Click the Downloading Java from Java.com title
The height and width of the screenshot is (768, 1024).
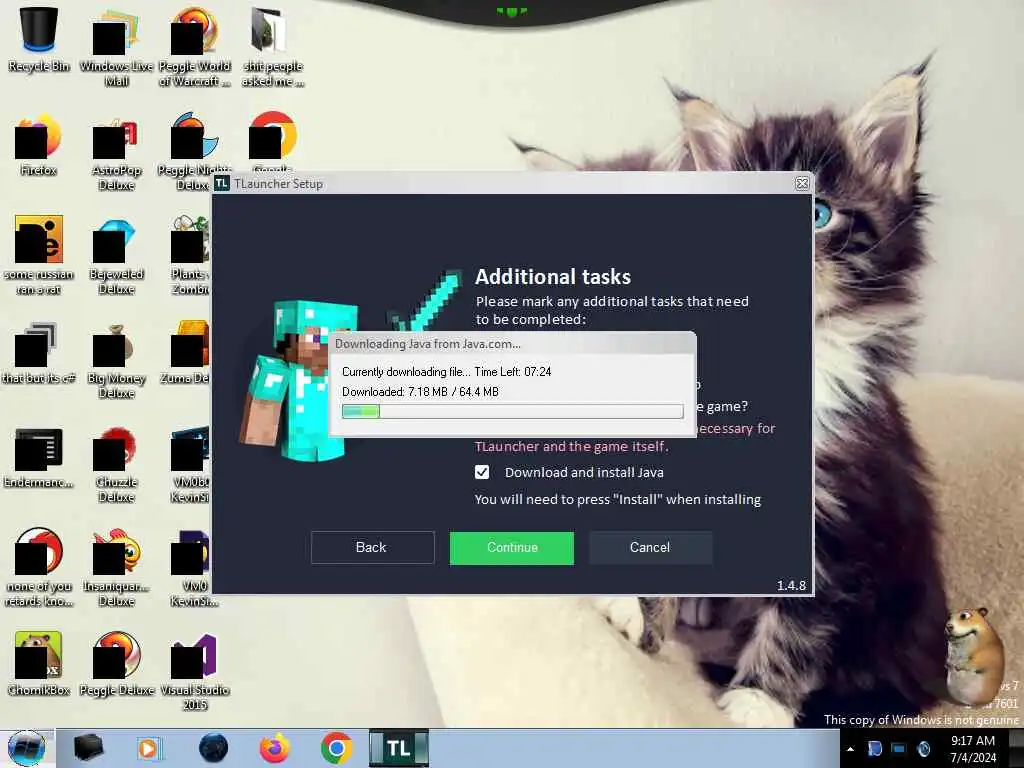428,344
